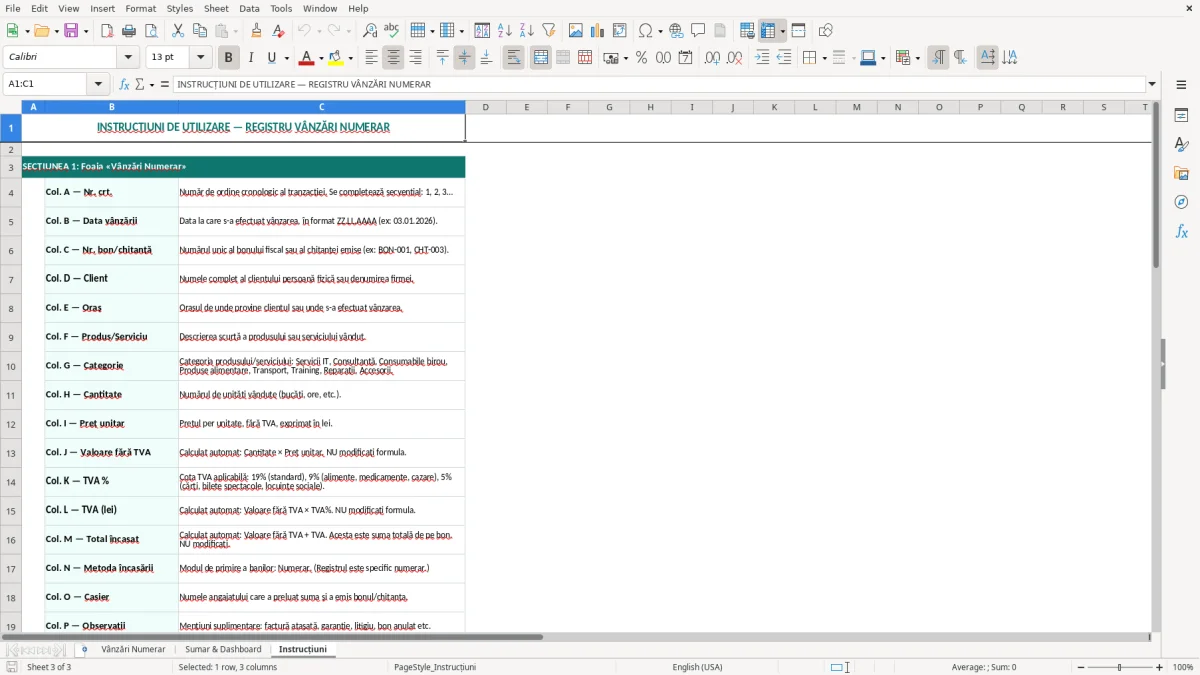Image resolution: width=1200 pixels, height=675 pixels.
Task: Open the sidebar Navigator compass icon
Action: coord(1181,202)
